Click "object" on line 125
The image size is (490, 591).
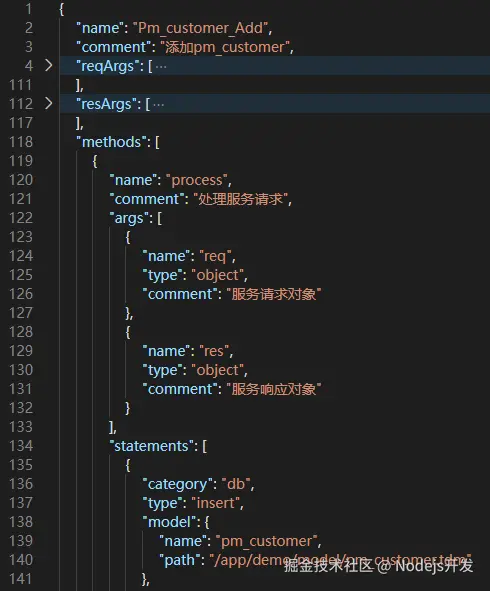click(x=217, y=275)
